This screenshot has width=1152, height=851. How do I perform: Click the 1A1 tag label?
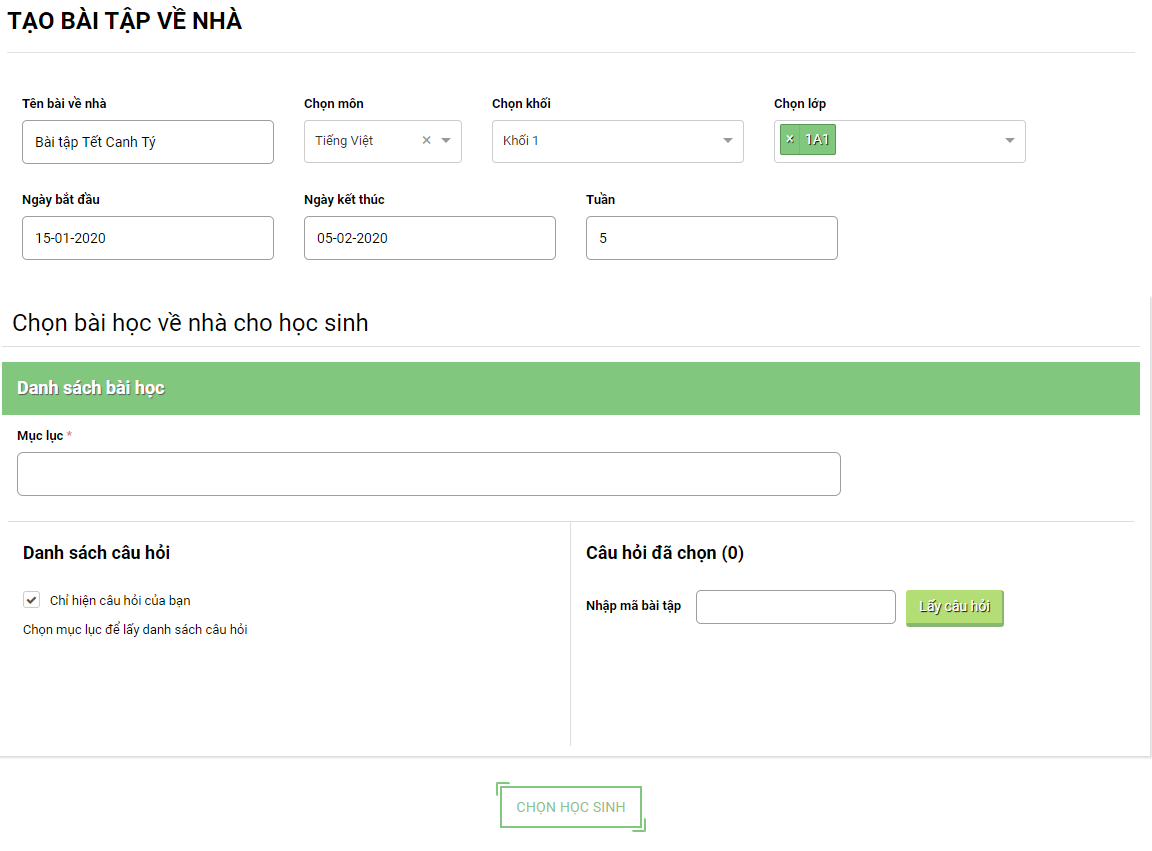tap(817, 140)
